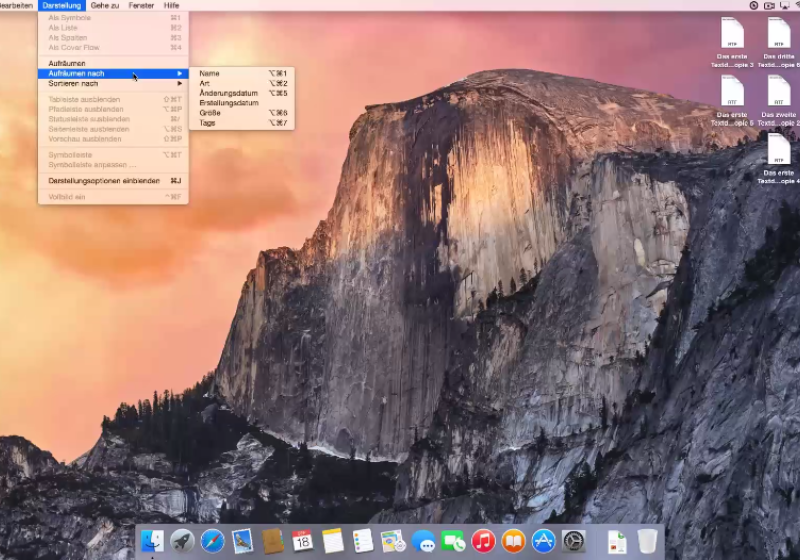800x560 pixels.
Task: Open Calendar icon showing 18
Action: (x=303, y=541)
